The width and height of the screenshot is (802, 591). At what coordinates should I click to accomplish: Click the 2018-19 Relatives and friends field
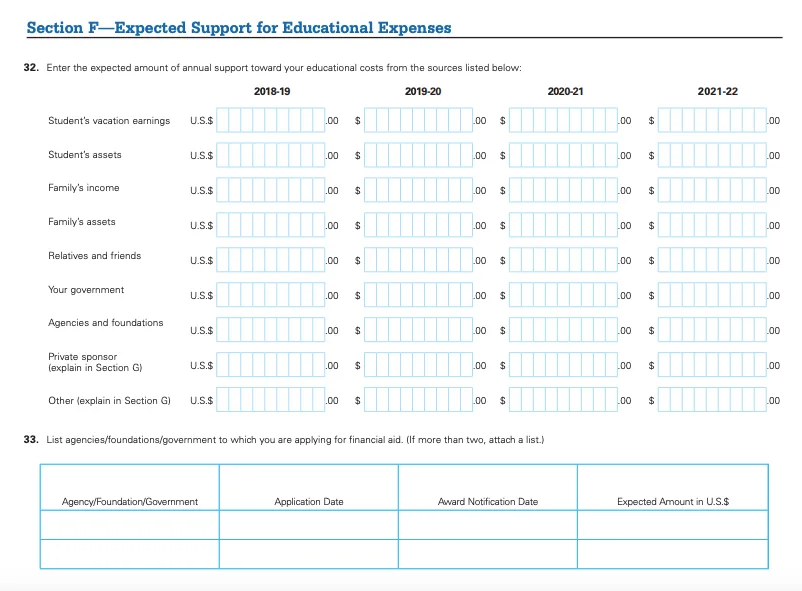coord(270,257)
